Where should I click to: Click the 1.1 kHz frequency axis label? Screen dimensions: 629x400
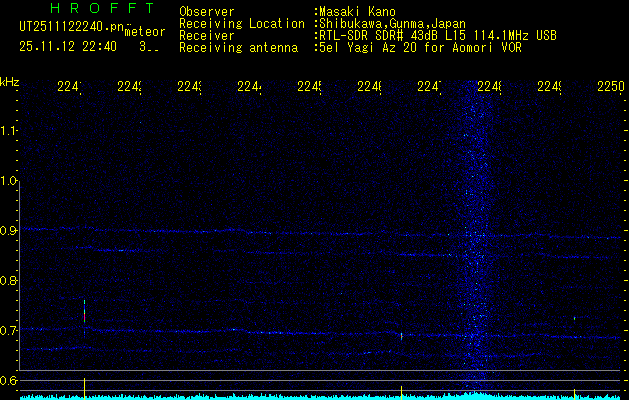[10, 131]
